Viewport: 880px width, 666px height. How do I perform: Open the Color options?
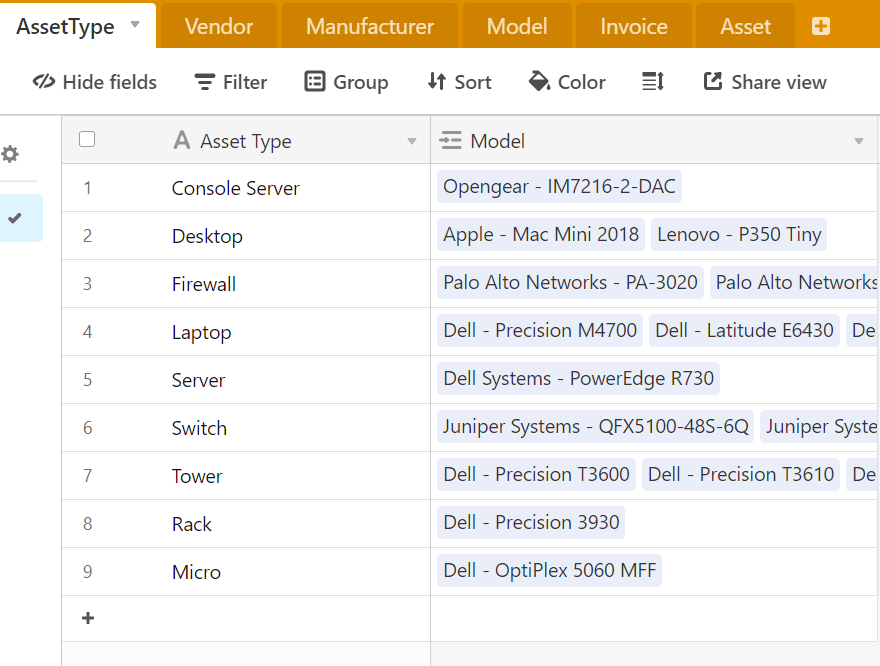(567, 82)
